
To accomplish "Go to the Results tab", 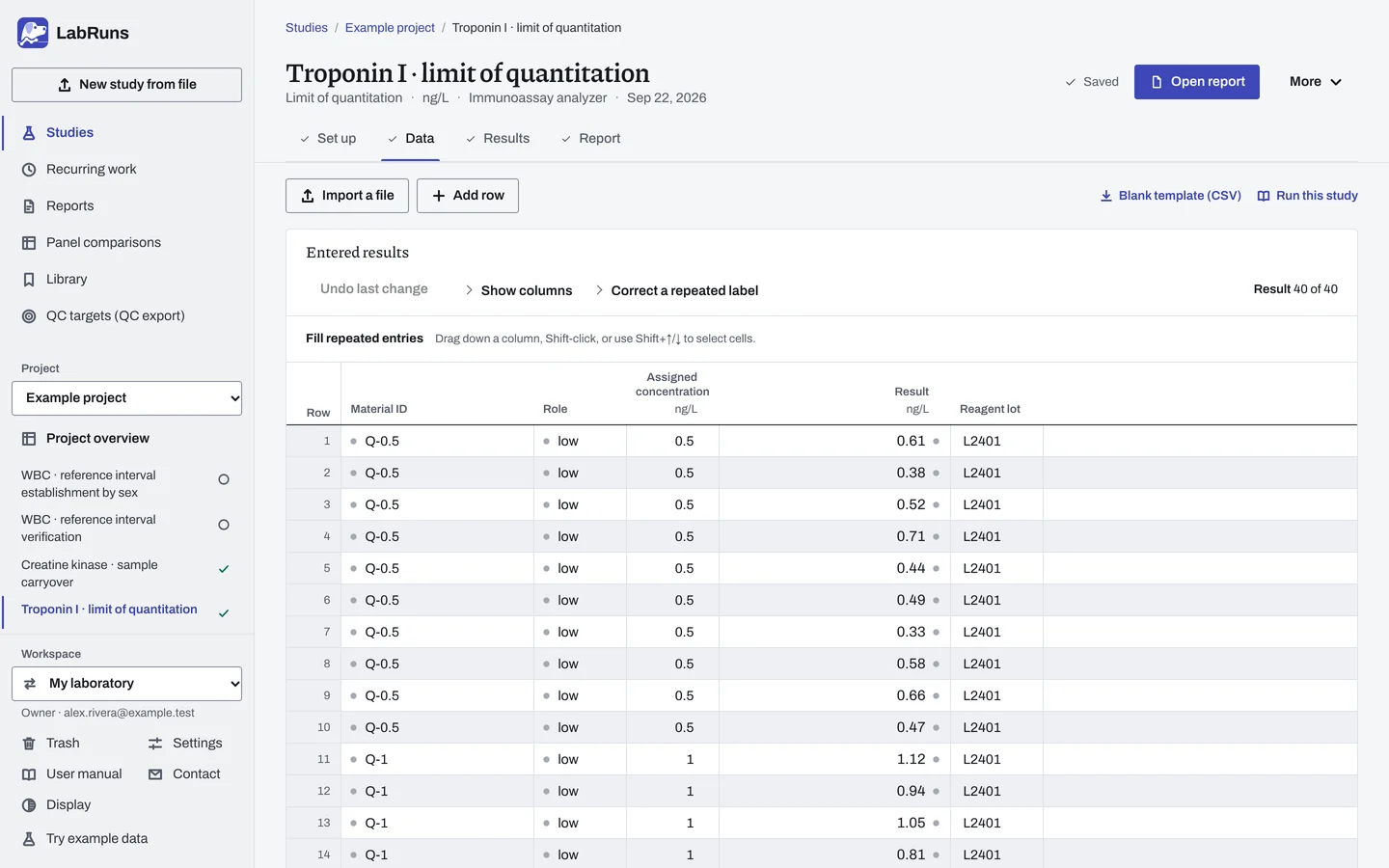I will coord(498,139).
